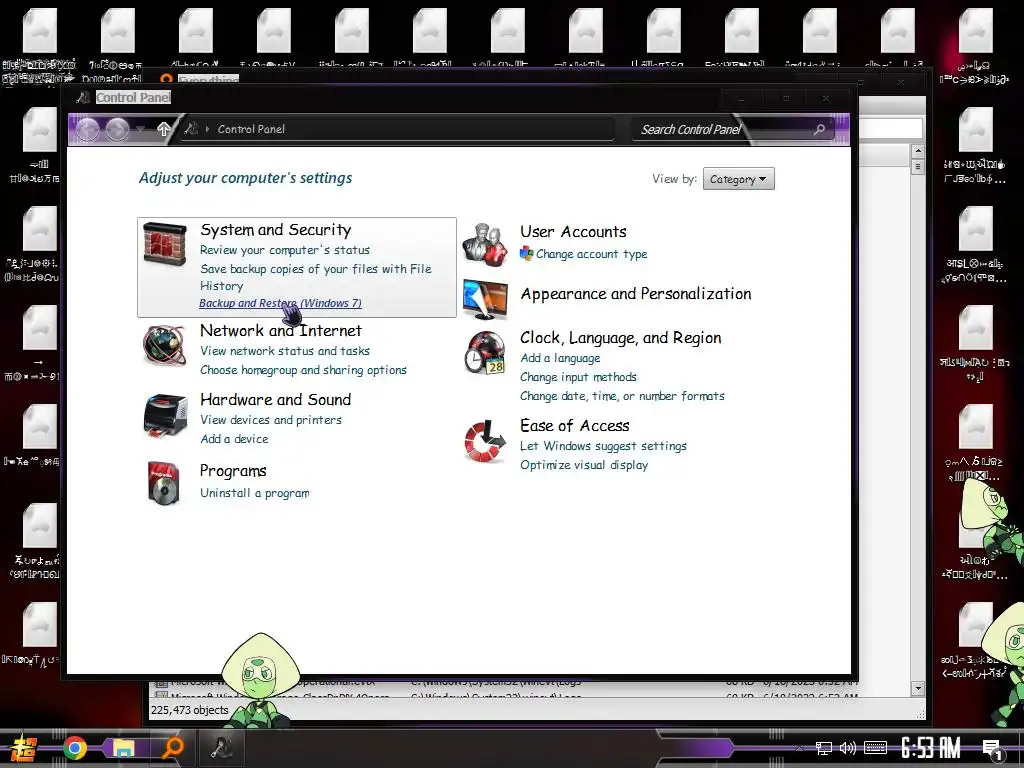Click Change account type

click(592, 254)
